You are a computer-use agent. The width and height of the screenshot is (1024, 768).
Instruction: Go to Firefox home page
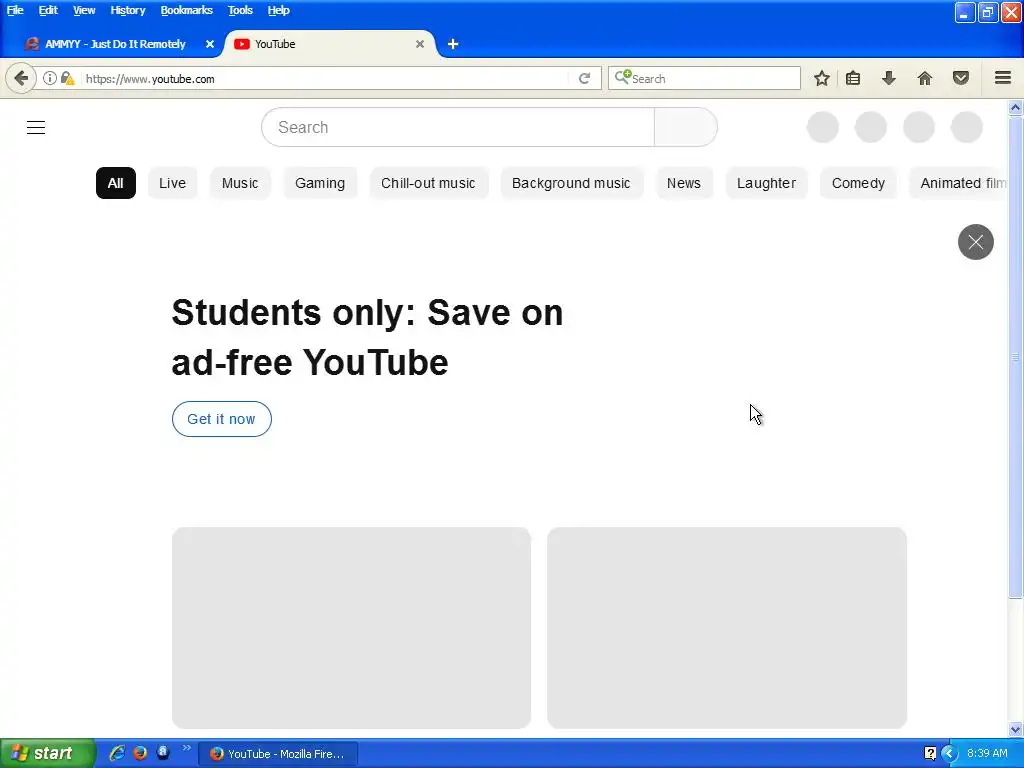pyautogui.click(x=925, y=78)
